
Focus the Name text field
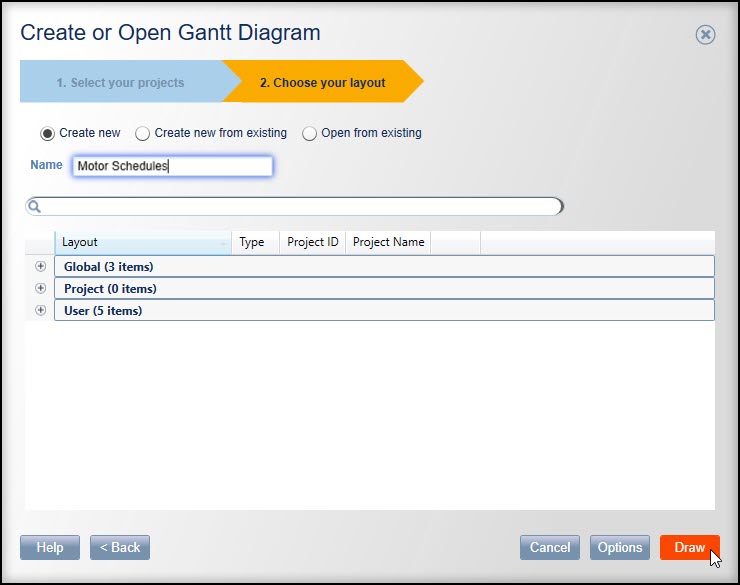click(173, 166)
